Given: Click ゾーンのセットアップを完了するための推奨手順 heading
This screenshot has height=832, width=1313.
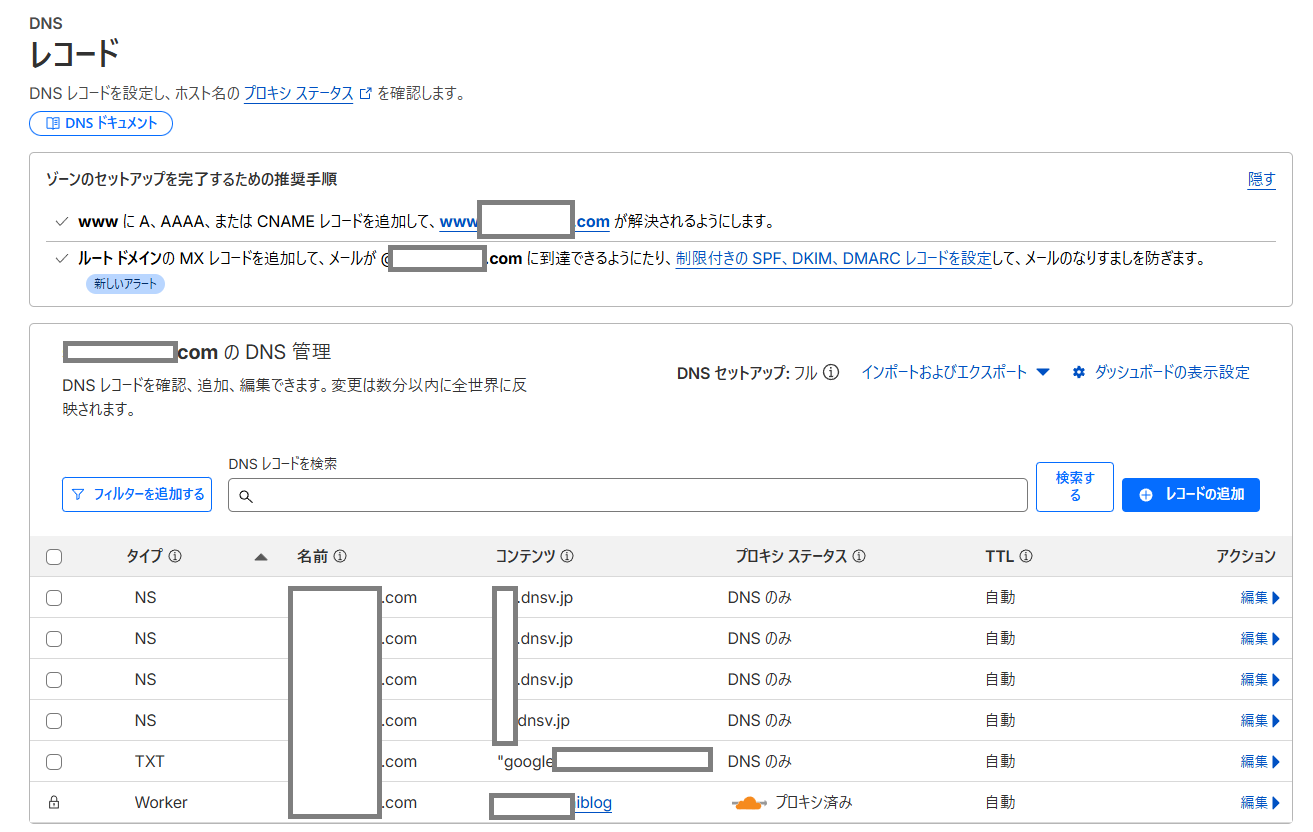Looking at the screenshot, I should 192,180.
